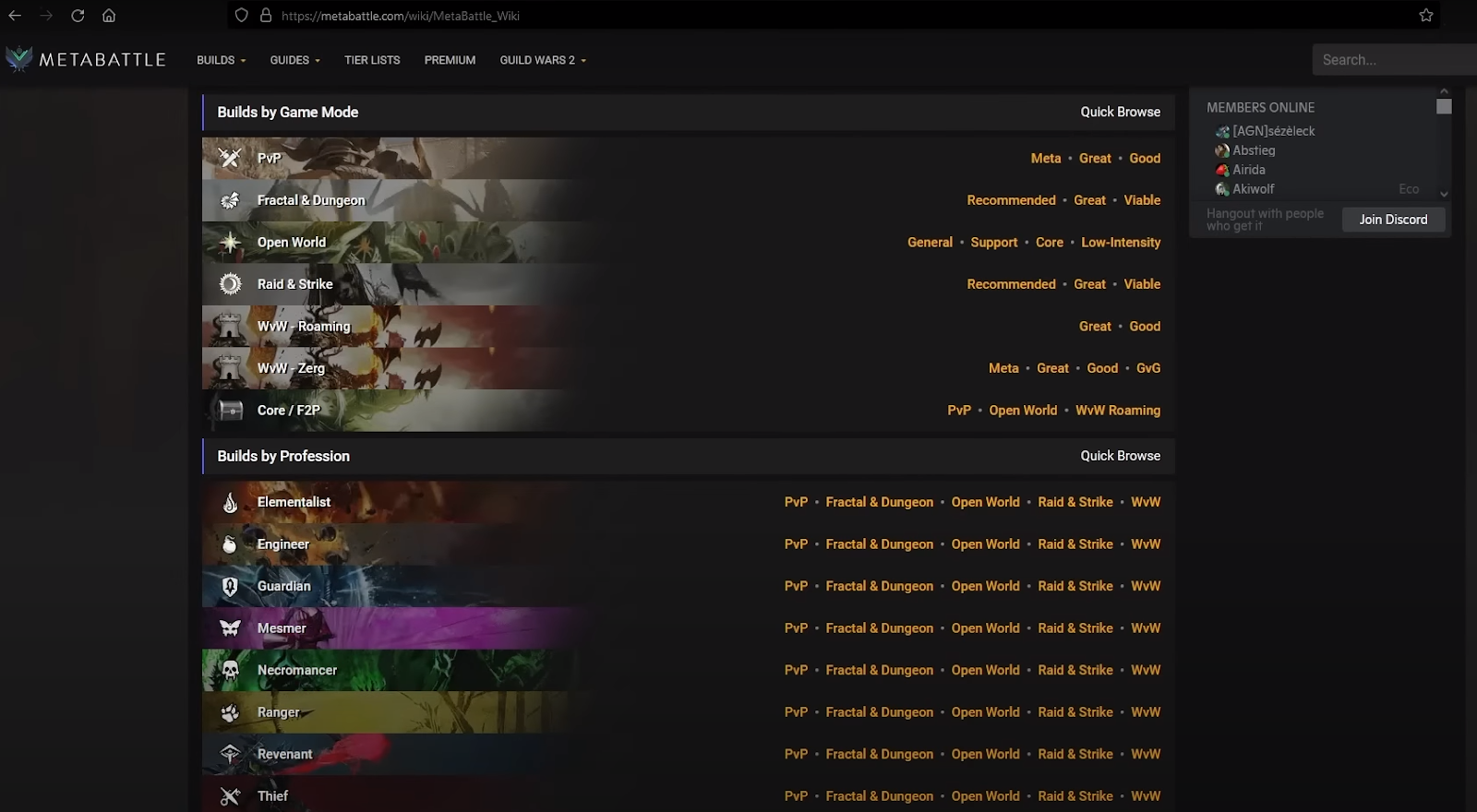Click the members list scrollbar thumb
Image resolution: width=1477 pixels, height=812 pixels.
pos(1444,107)
